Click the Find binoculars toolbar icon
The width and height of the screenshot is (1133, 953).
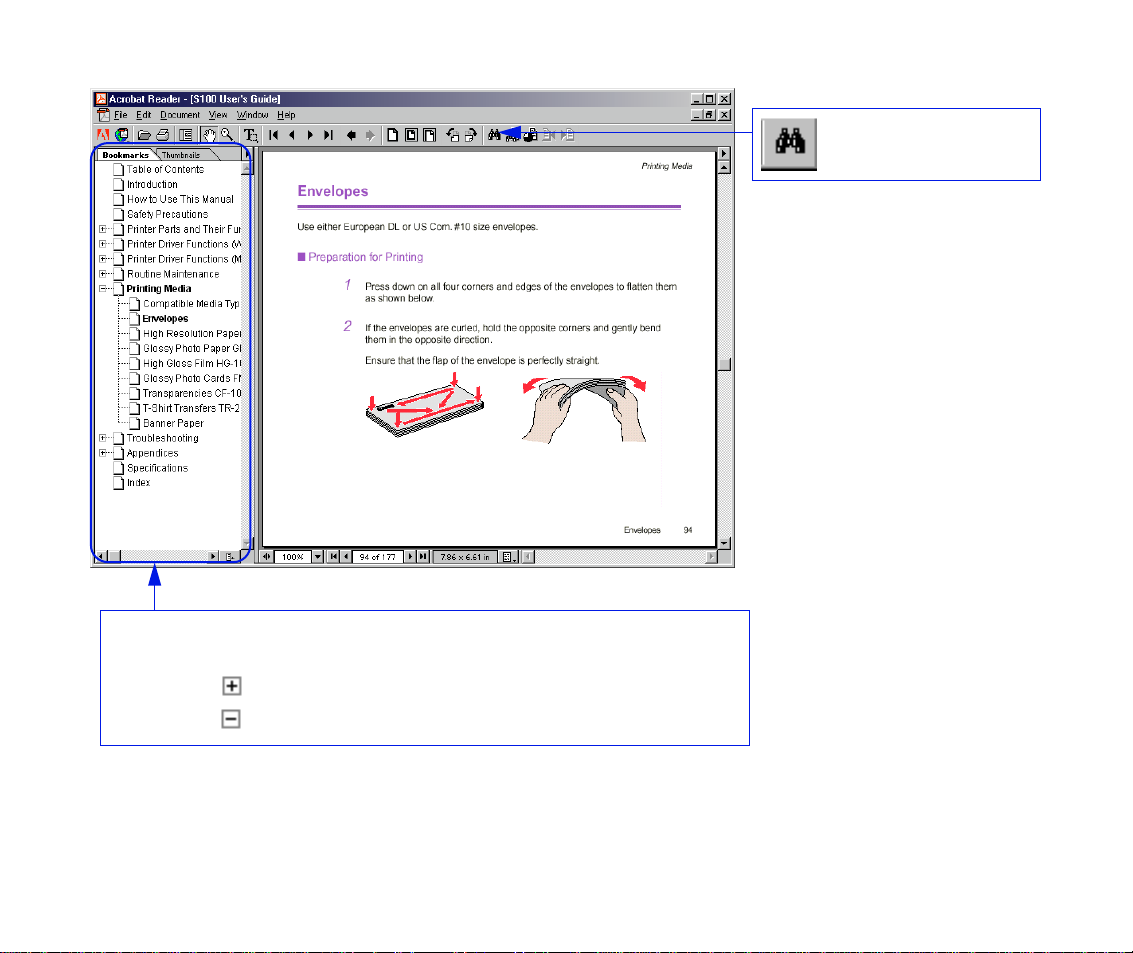494,135
